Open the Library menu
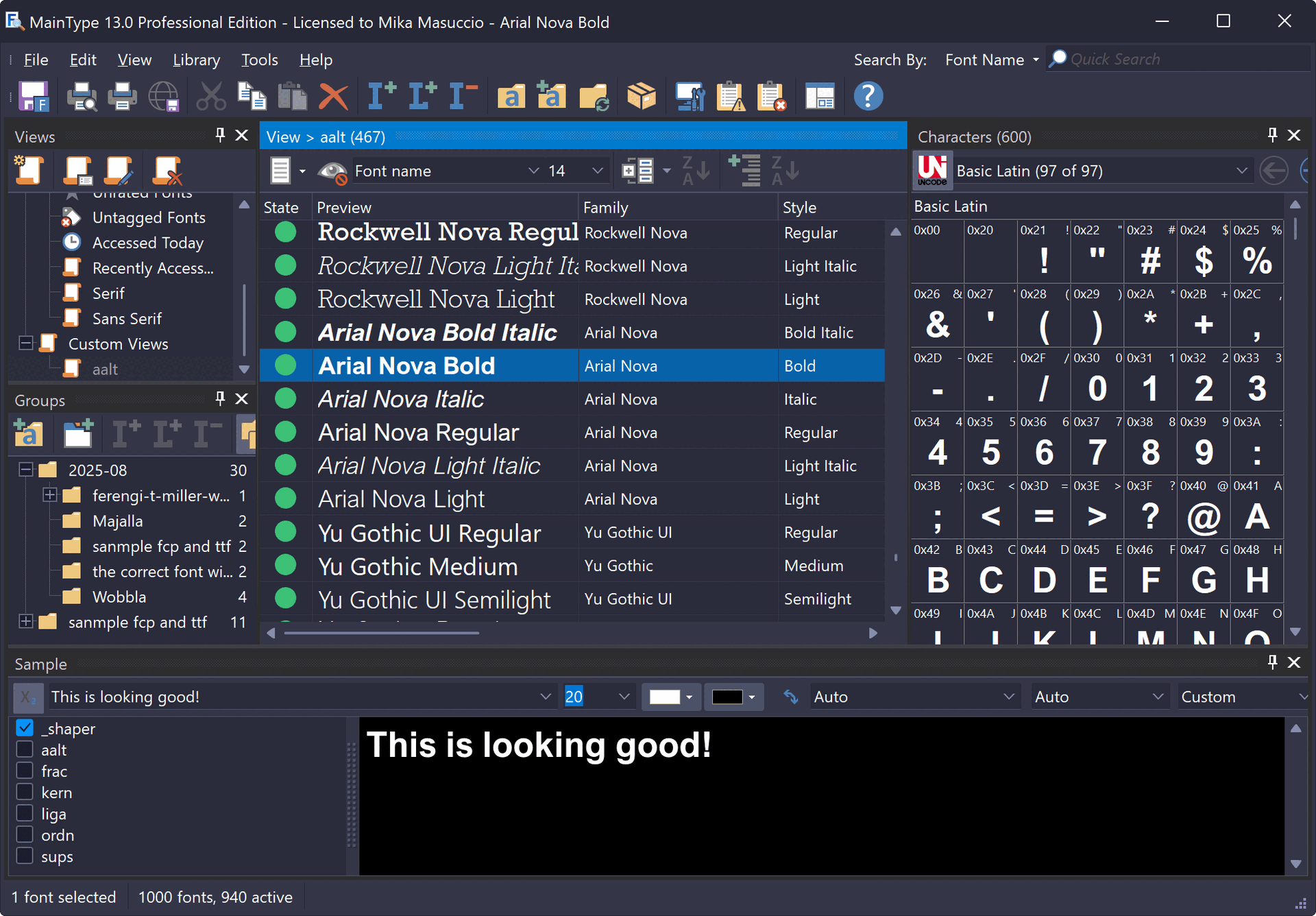Screen dimensions: 1316x916 coord(196,60)
